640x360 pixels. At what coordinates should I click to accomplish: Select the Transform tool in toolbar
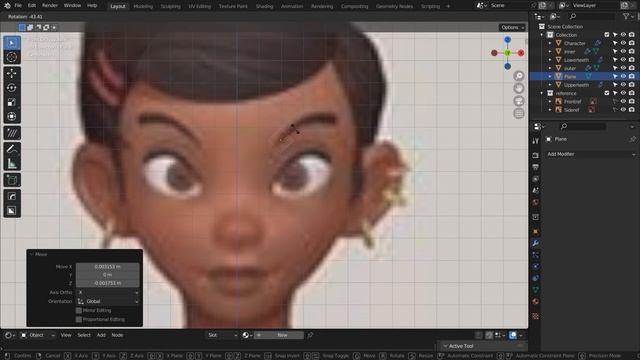pos(12,116)
